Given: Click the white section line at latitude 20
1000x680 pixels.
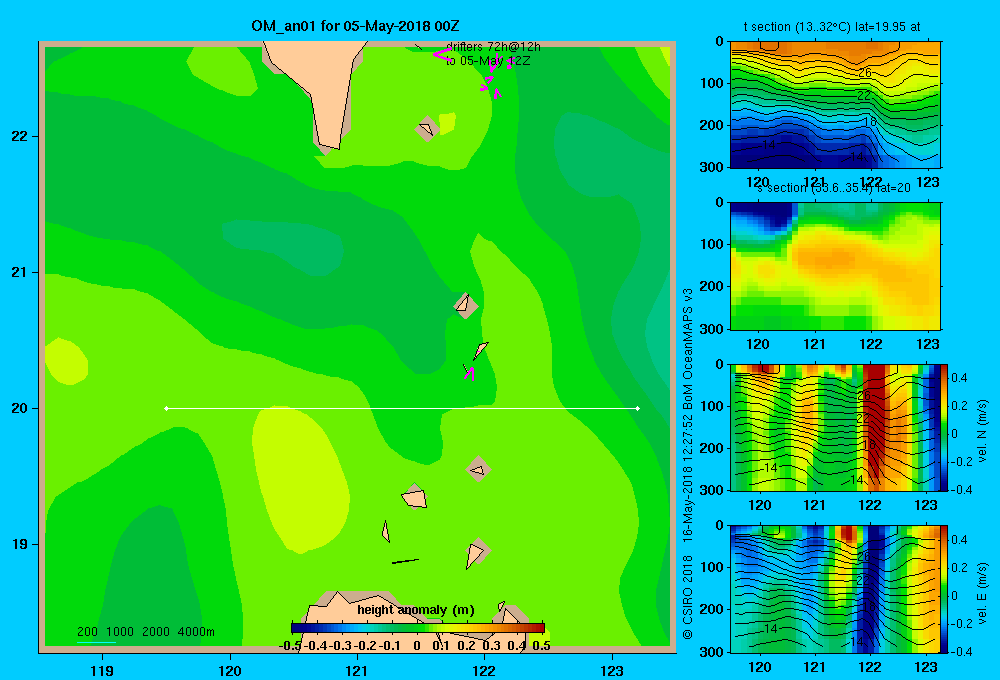Looking at the screenshot, I should coord(402,408).
